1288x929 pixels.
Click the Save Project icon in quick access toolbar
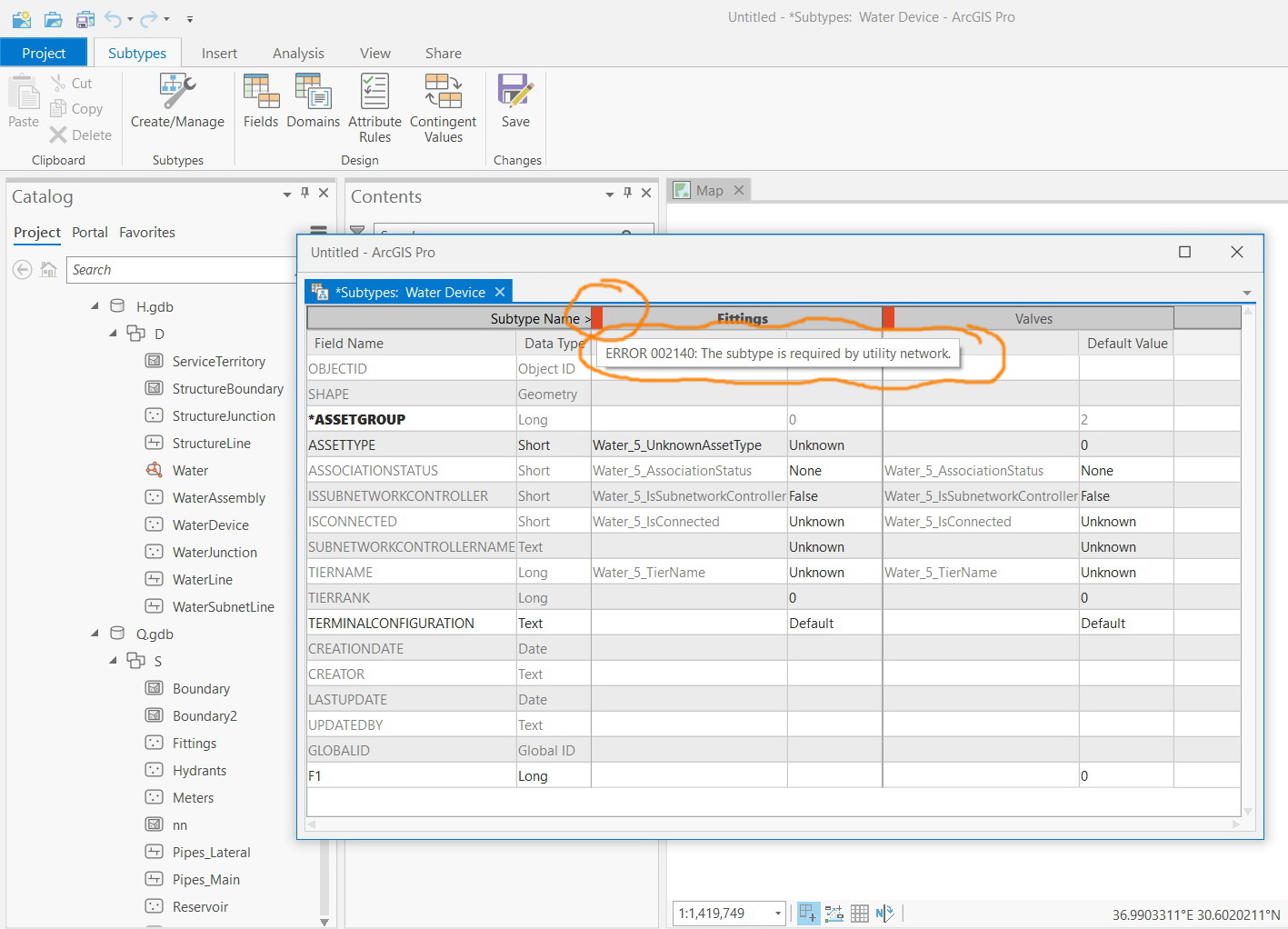click(x=85, y=18)
